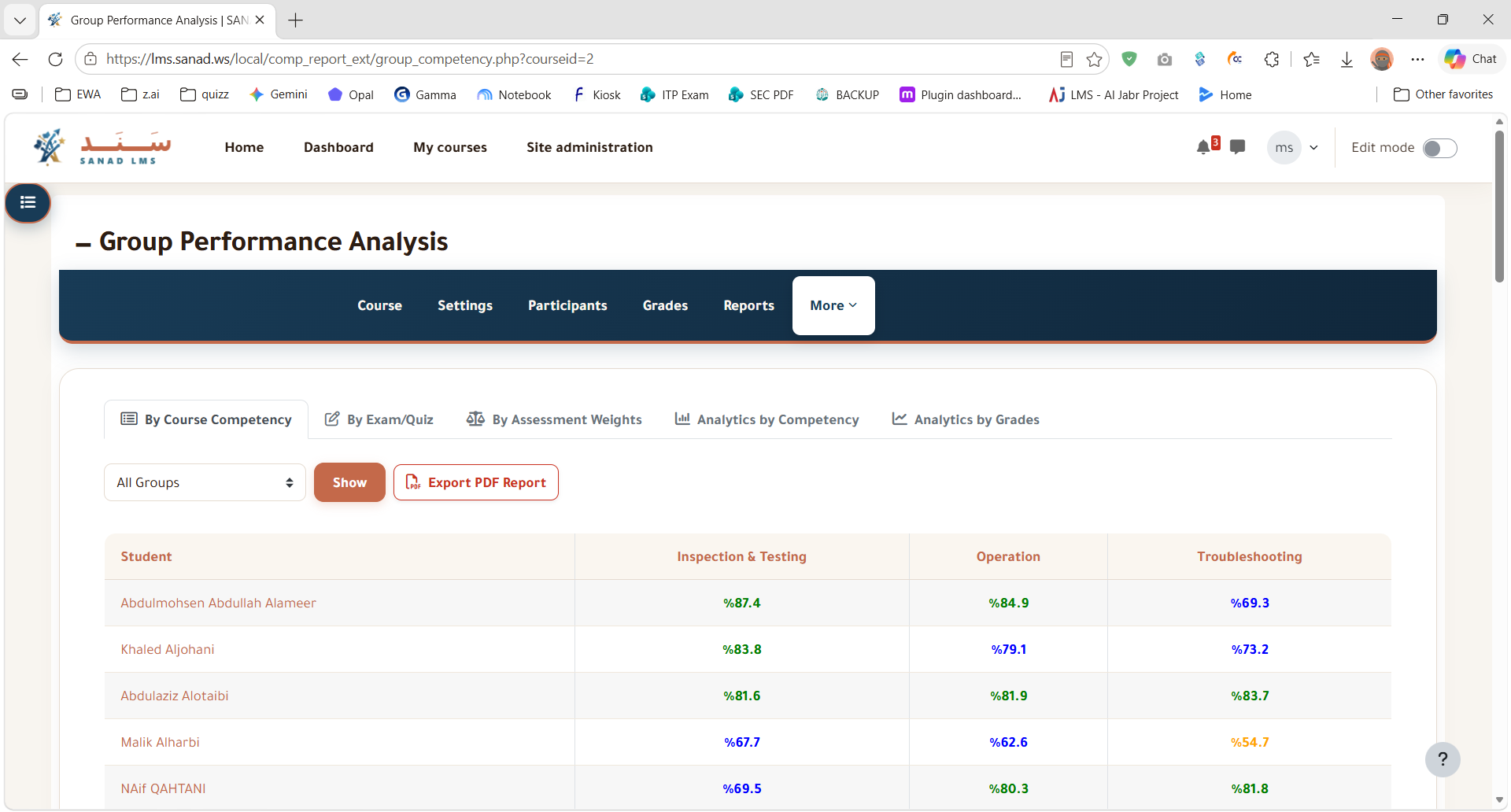The image size is (1511, 812).
Task: Click the browser address bar URL
Action: tap(350, 59)
